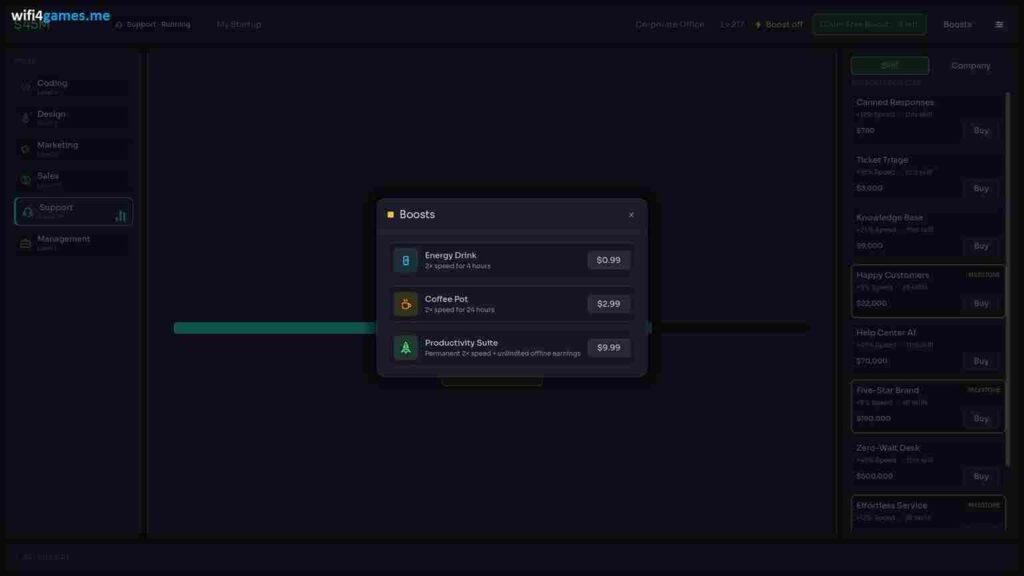
Task: Open the hamburger menu in top bar
Action: coord(999,25)
